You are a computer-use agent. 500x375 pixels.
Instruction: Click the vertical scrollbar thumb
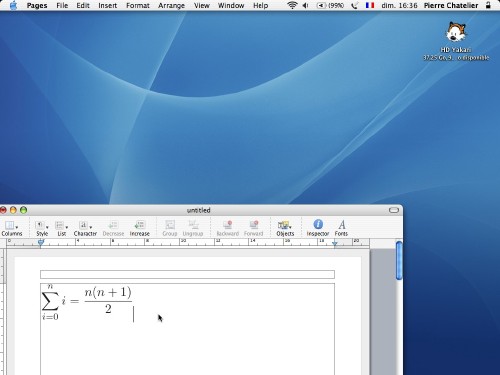point(399,260)
